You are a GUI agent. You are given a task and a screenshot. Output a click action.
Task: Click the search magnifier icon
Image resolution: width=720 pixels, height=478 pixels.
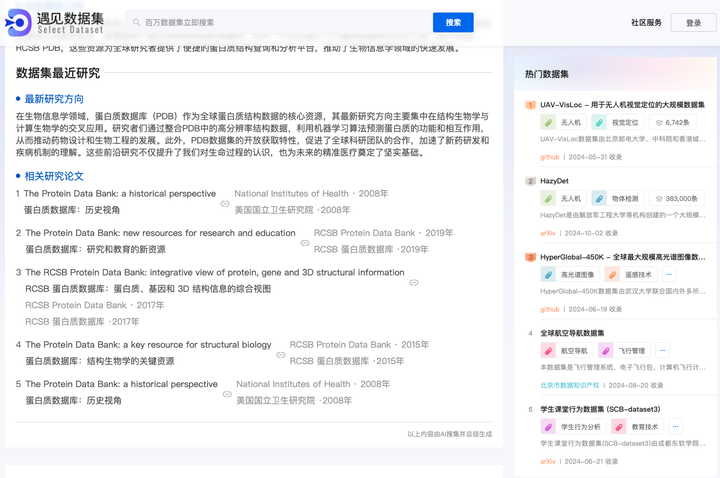(x=136, y=22)
